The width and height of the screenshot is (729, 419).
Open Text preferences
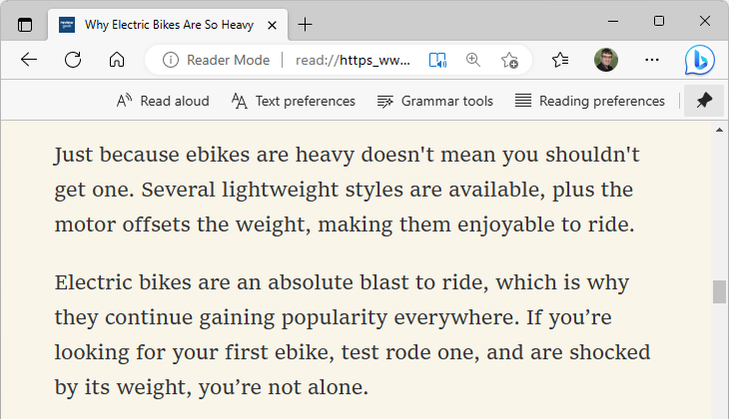(293, 101)
